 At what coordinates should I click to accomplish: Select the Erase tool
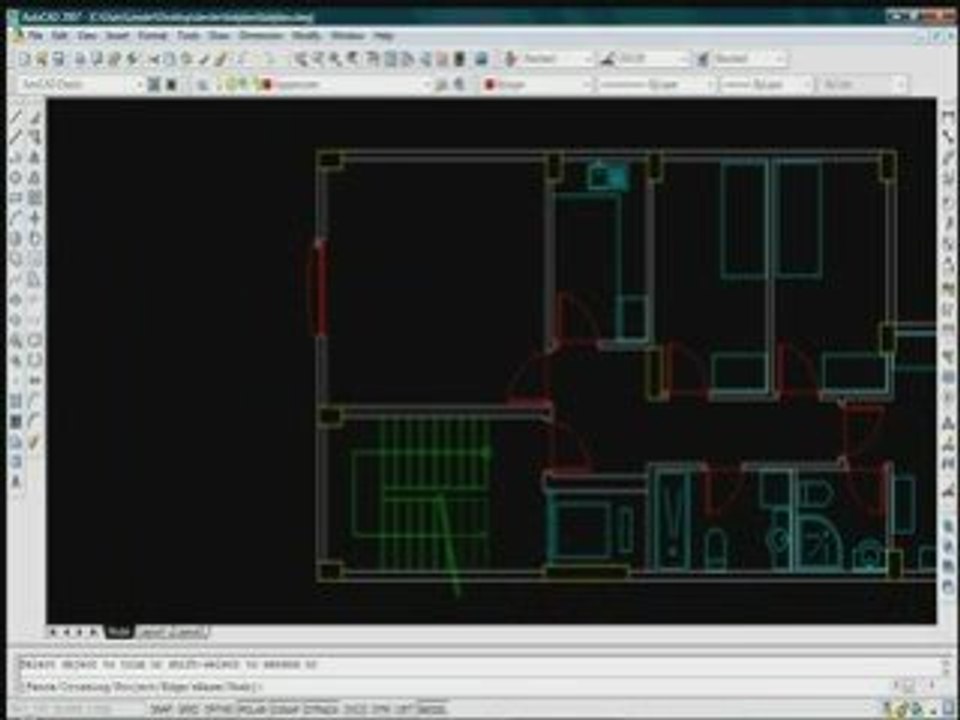(36, 116)
